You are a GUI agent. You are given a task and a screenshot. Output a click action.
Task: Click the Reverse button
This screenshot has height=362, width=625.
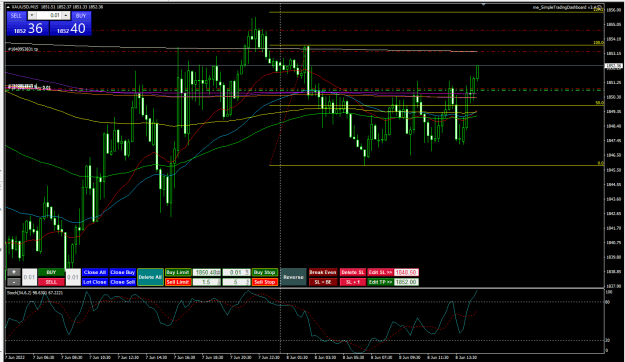[293, 277]
